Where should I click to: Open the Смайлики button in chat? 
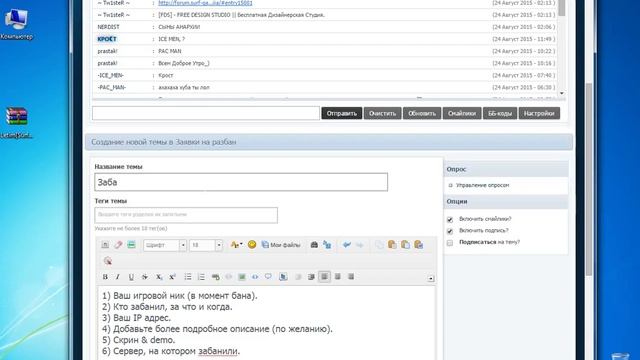tap(462, 113)
